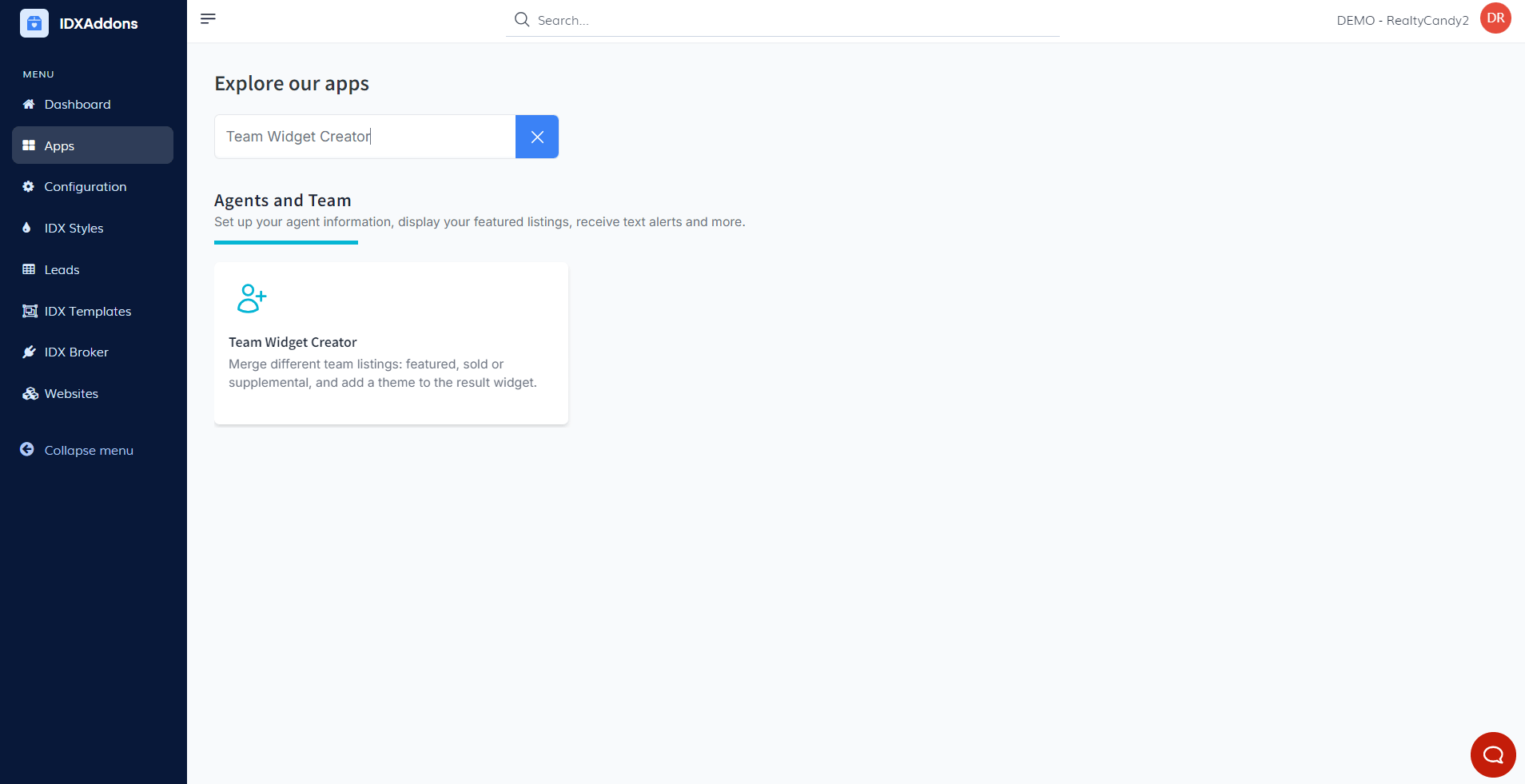Clear the app search with X button
The image size is (1525, 784).
click(x=537, y=137)
